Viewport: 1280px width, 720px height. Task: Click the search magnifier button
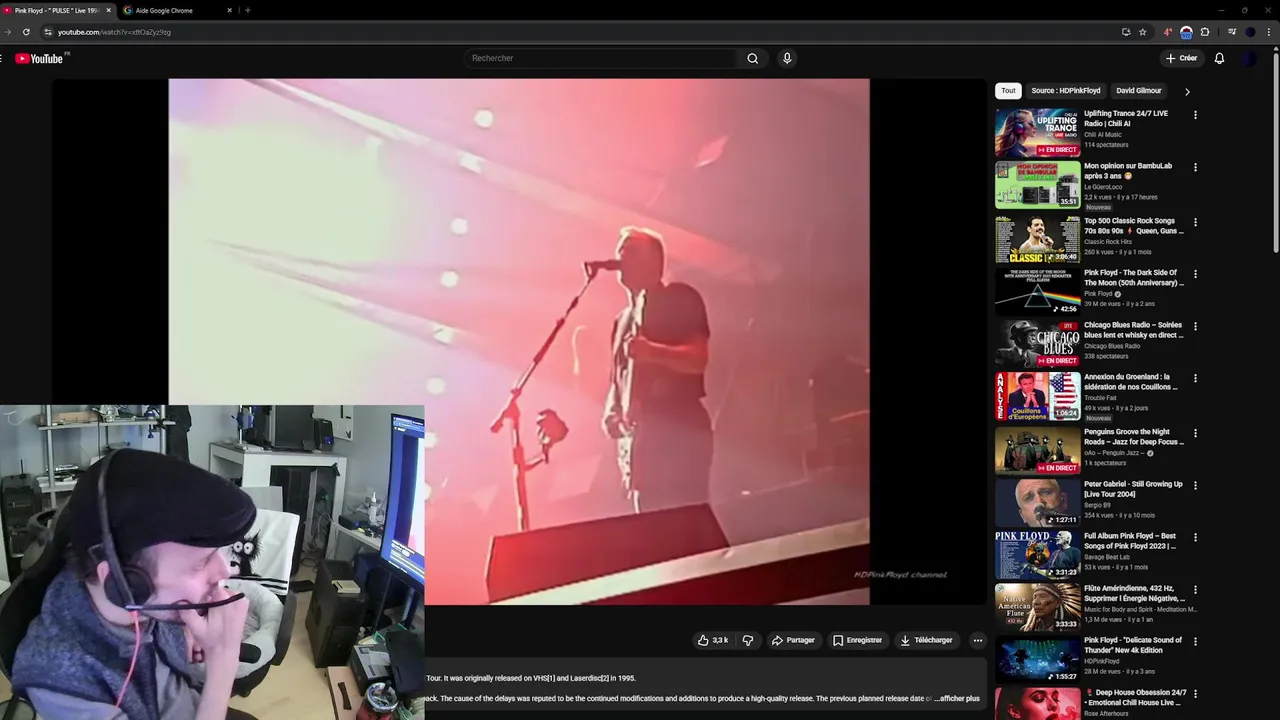752,58
